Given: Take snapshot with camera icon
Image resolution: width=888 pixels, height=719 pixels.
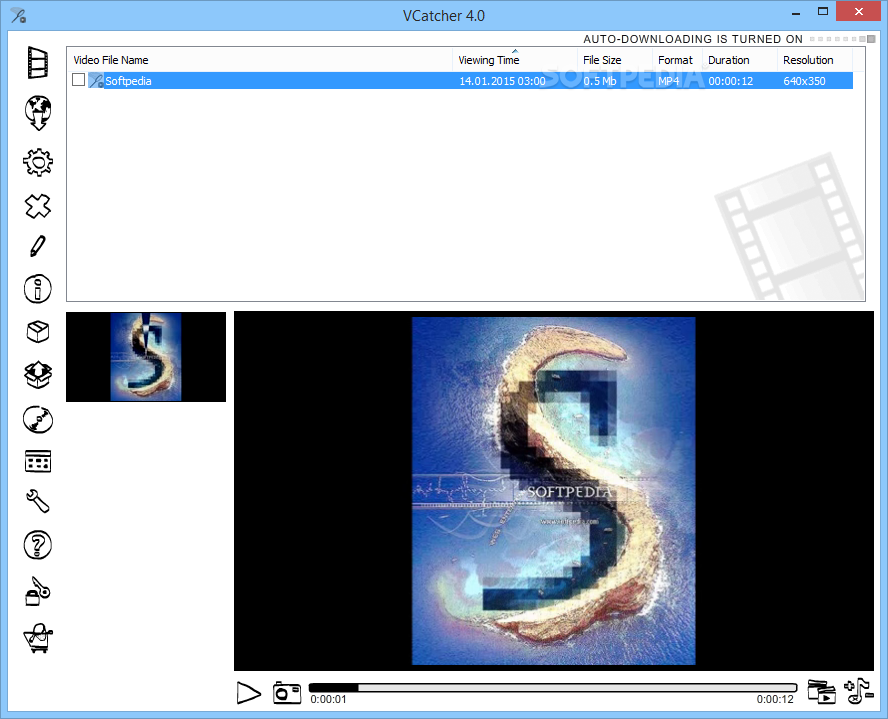Looking at the screenshot, I should click(x=287, y=692).
